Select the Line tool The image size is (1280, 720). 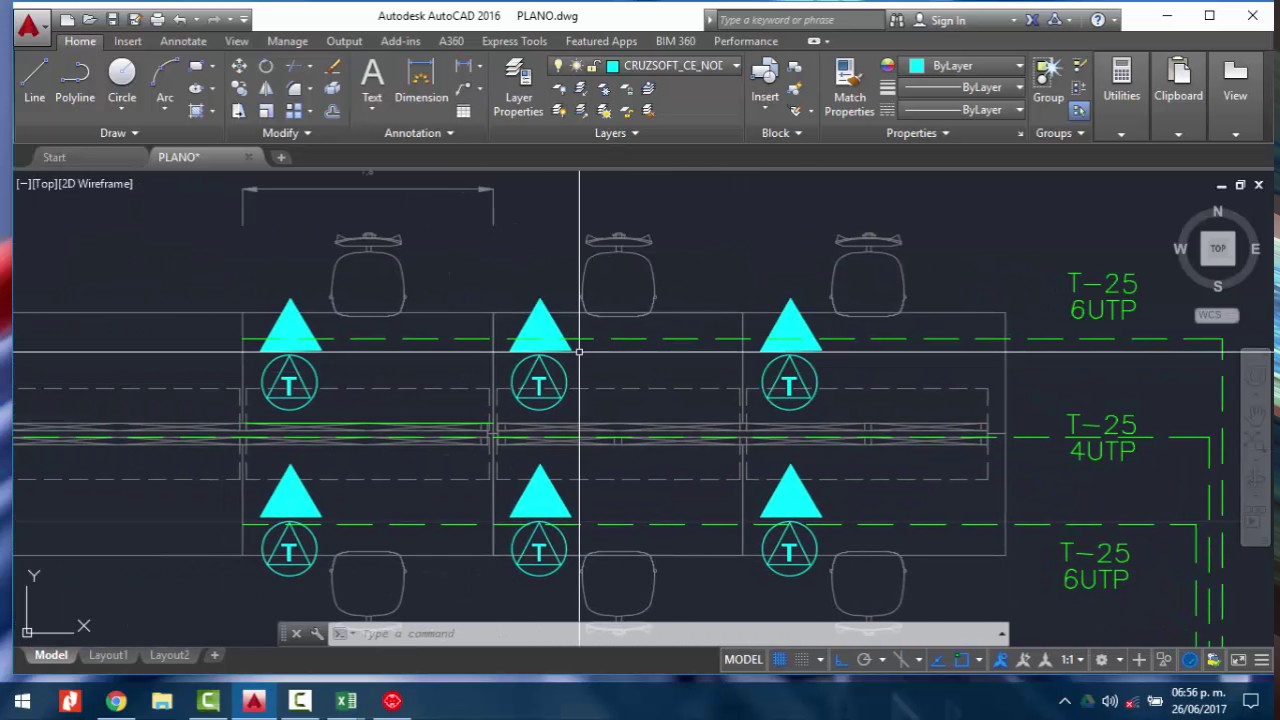(34, 80)
